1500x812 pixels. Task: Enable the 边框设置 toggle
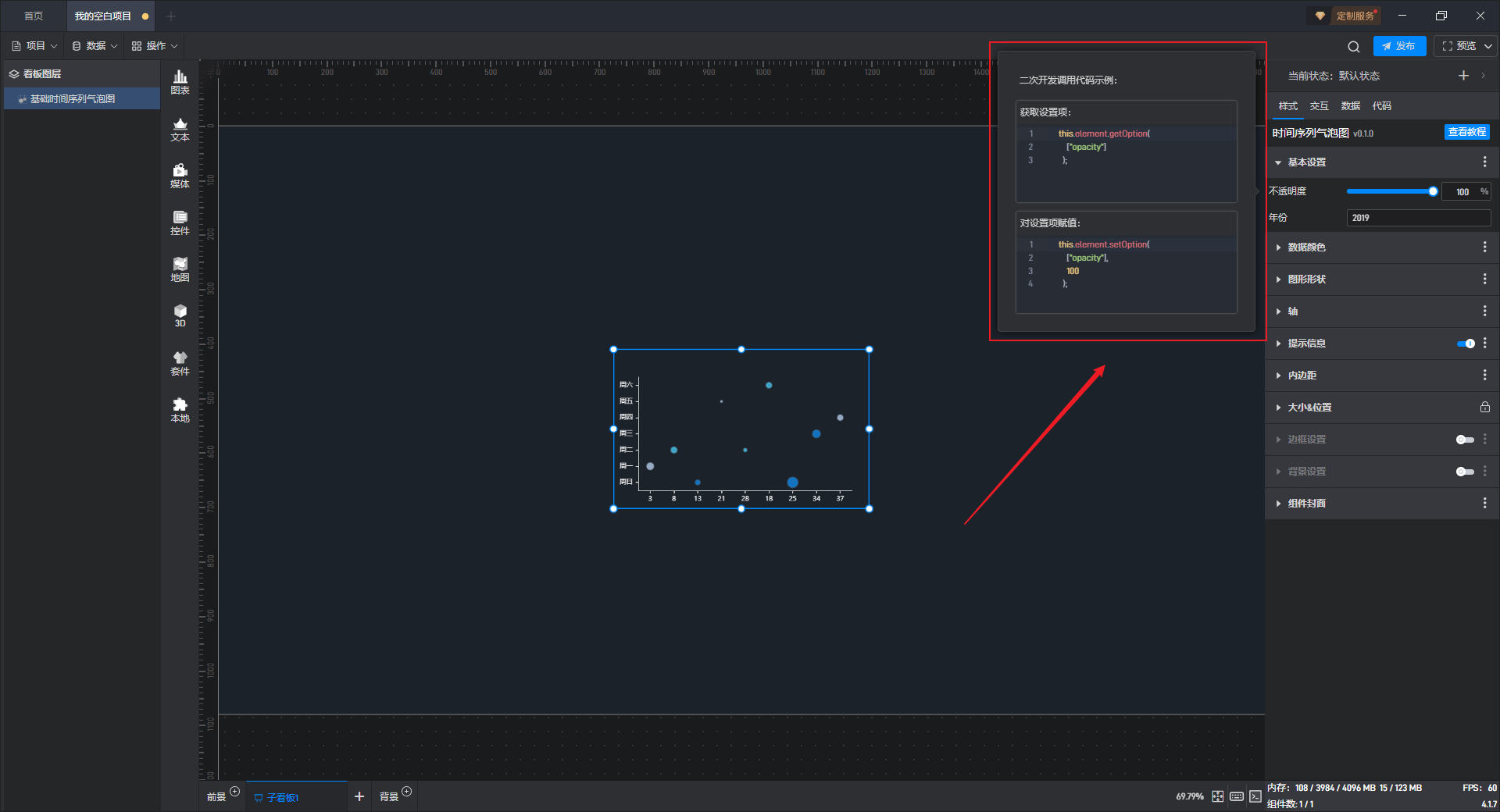pyautogui.click(x=1465, y=440)
